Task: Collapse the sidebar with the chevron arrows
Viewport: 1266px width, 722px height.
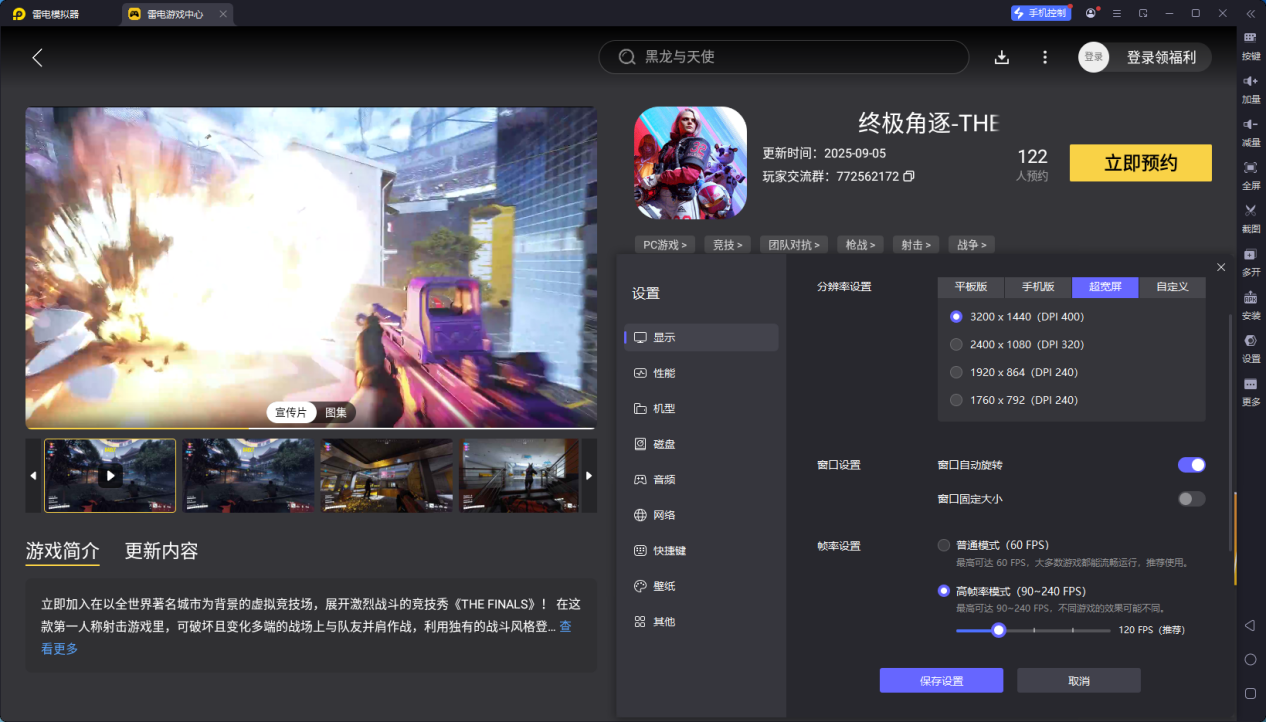Action: (1250, 13)
